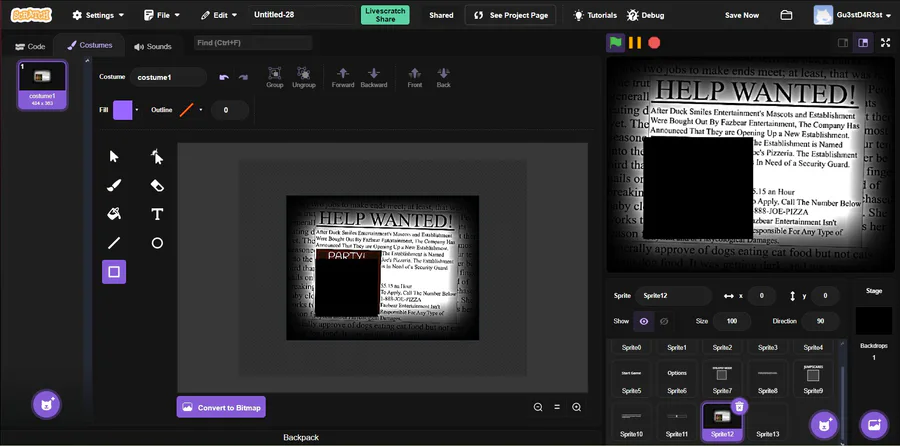
Task: Show the sprite with eye icon
Action: pos(643,321)
